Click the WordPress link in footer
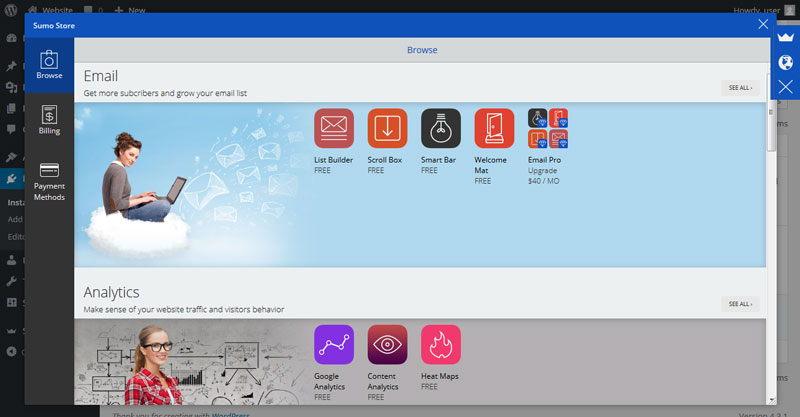 tap(231, 414)
